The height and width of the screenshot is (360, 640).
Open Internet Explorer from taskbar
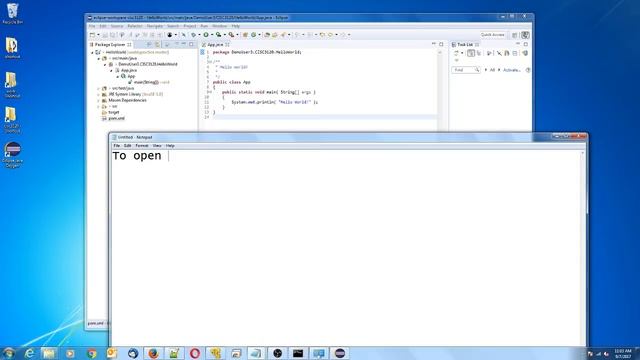point(29,353)
